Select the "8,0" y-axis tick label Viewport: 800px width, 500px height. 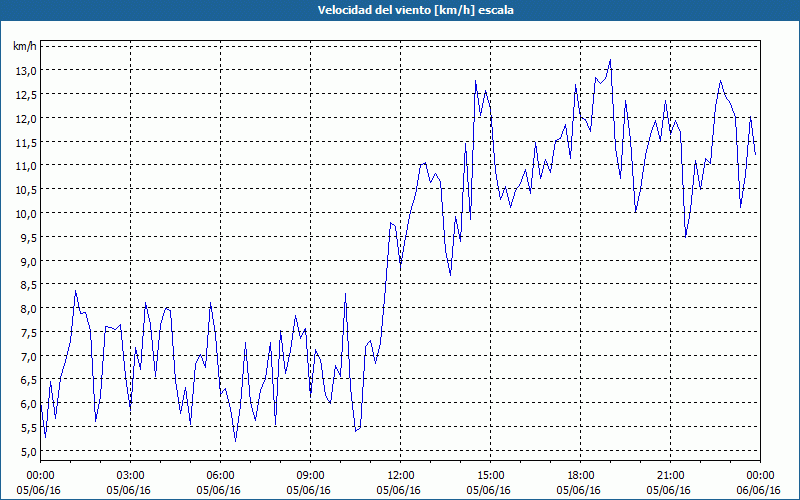(x=29, y=308)
